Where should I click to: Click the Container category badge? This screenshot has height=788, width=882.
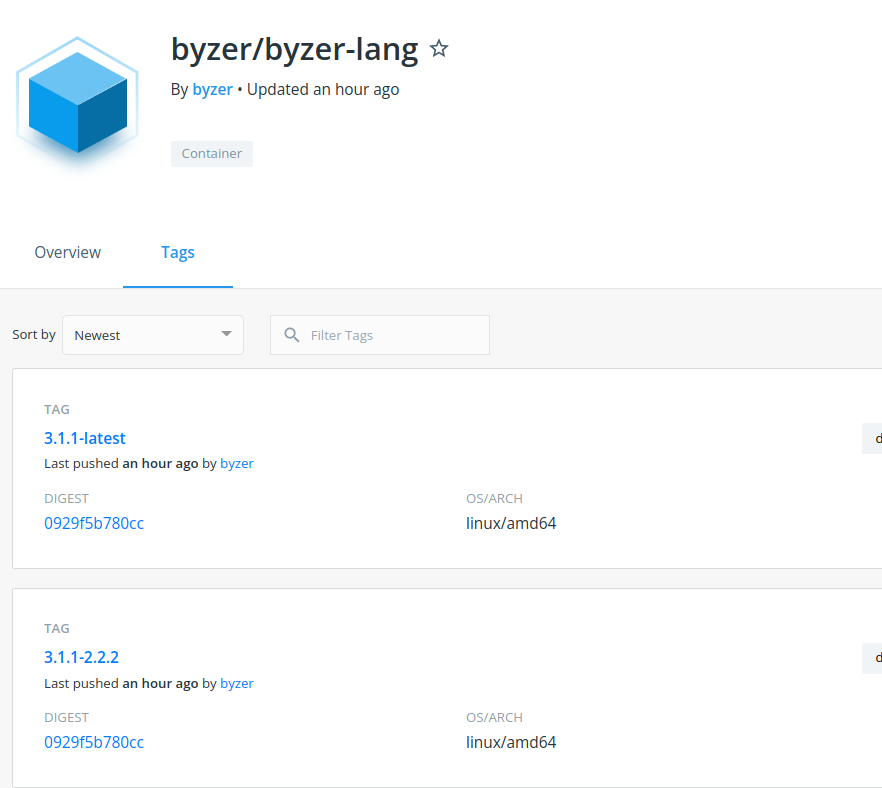(x=212, y=154)
